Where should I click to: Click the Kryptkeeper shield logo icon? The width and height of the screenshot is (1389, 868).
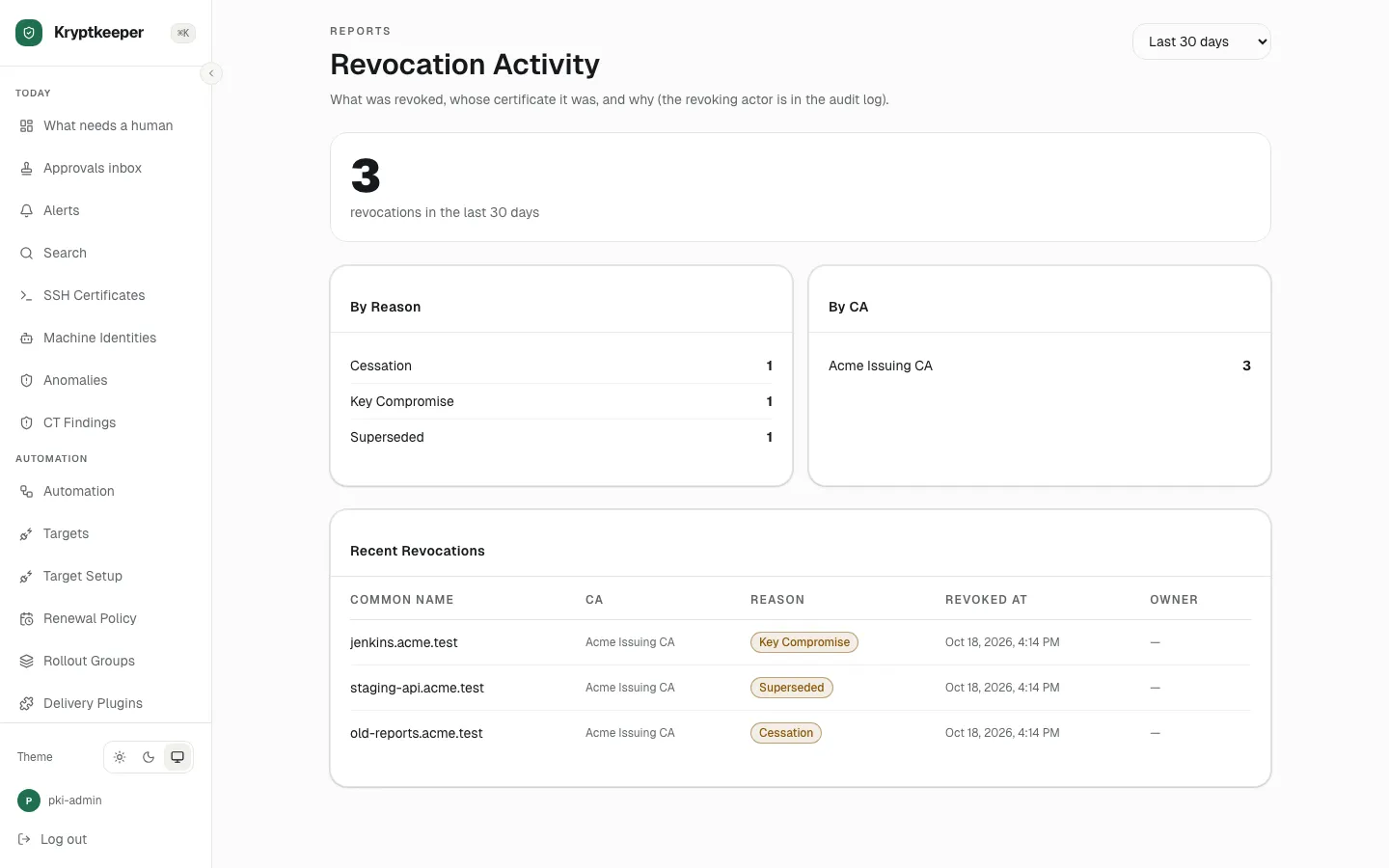point(29,33)
